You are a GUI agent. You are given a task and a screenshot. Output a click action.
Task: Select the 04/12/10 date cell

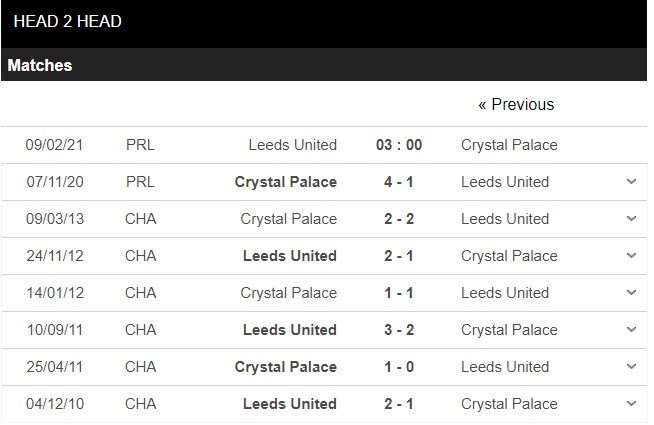coord(54,404)
